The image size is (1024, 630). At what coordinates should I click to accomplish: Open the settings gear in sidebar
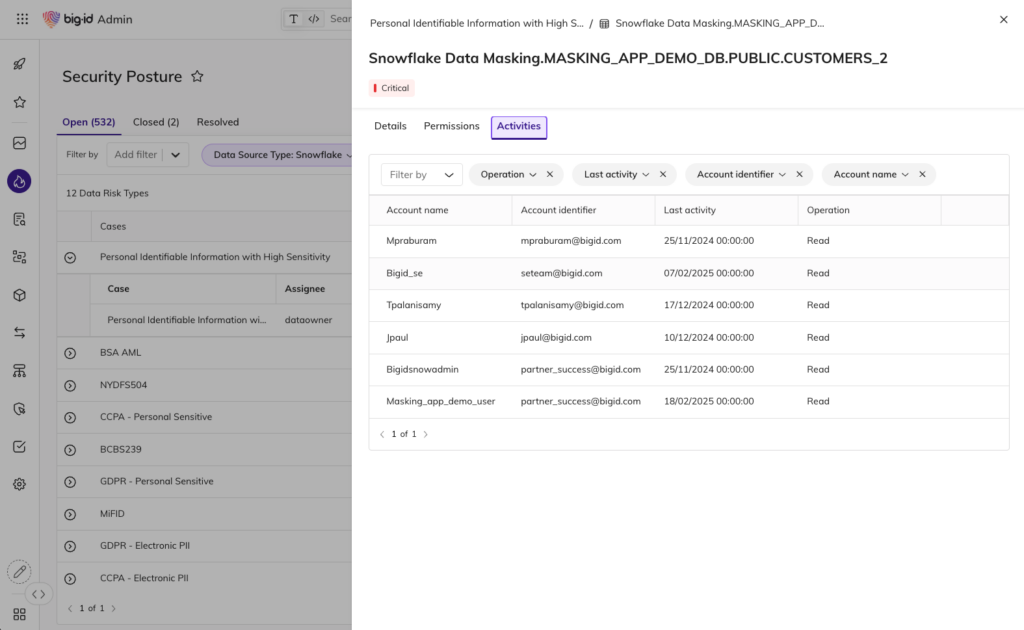(19, 484)
